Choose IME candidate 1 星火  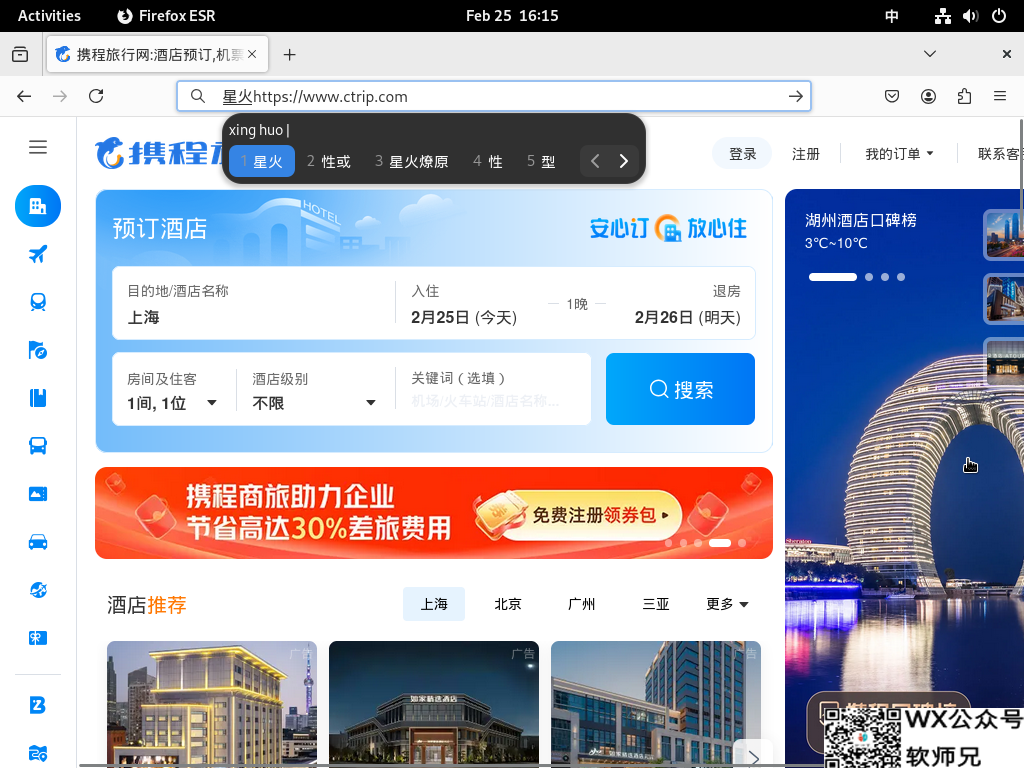[262, 161]
